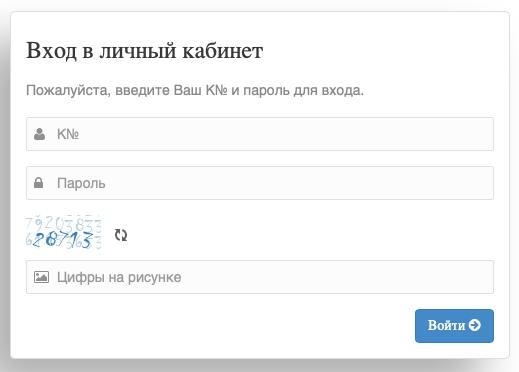Click the user silhouette icon in К№ field

tap(40, 134)
